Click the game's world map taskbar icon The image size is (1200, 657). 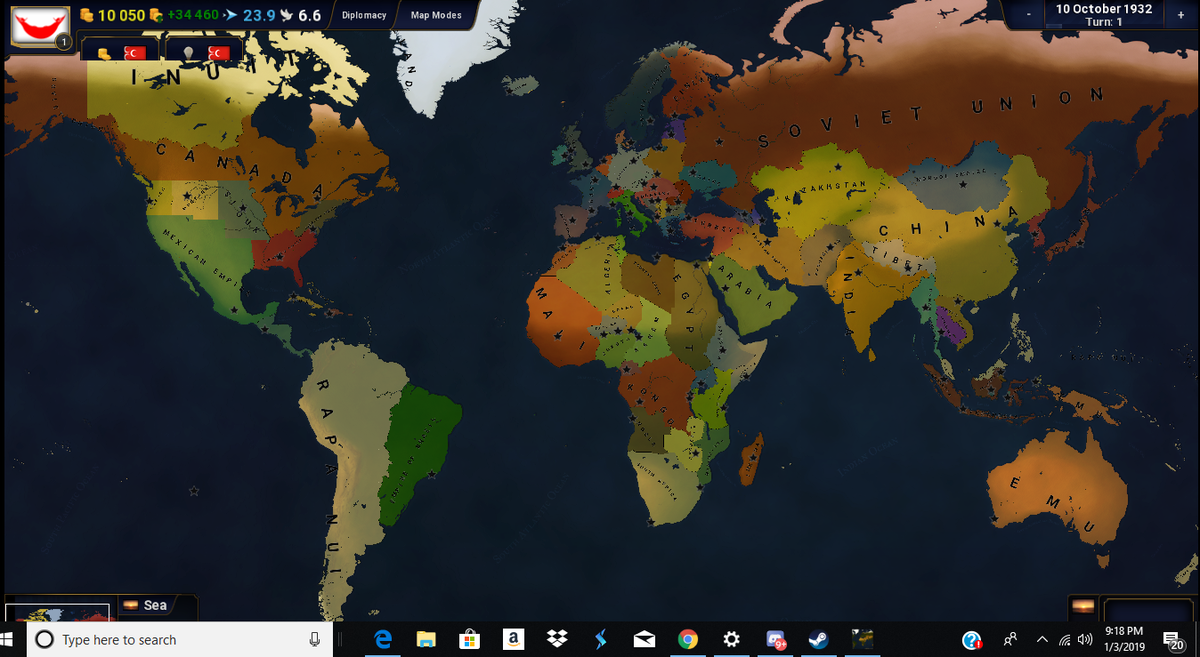pyautogui.click(x=862, y=639)
